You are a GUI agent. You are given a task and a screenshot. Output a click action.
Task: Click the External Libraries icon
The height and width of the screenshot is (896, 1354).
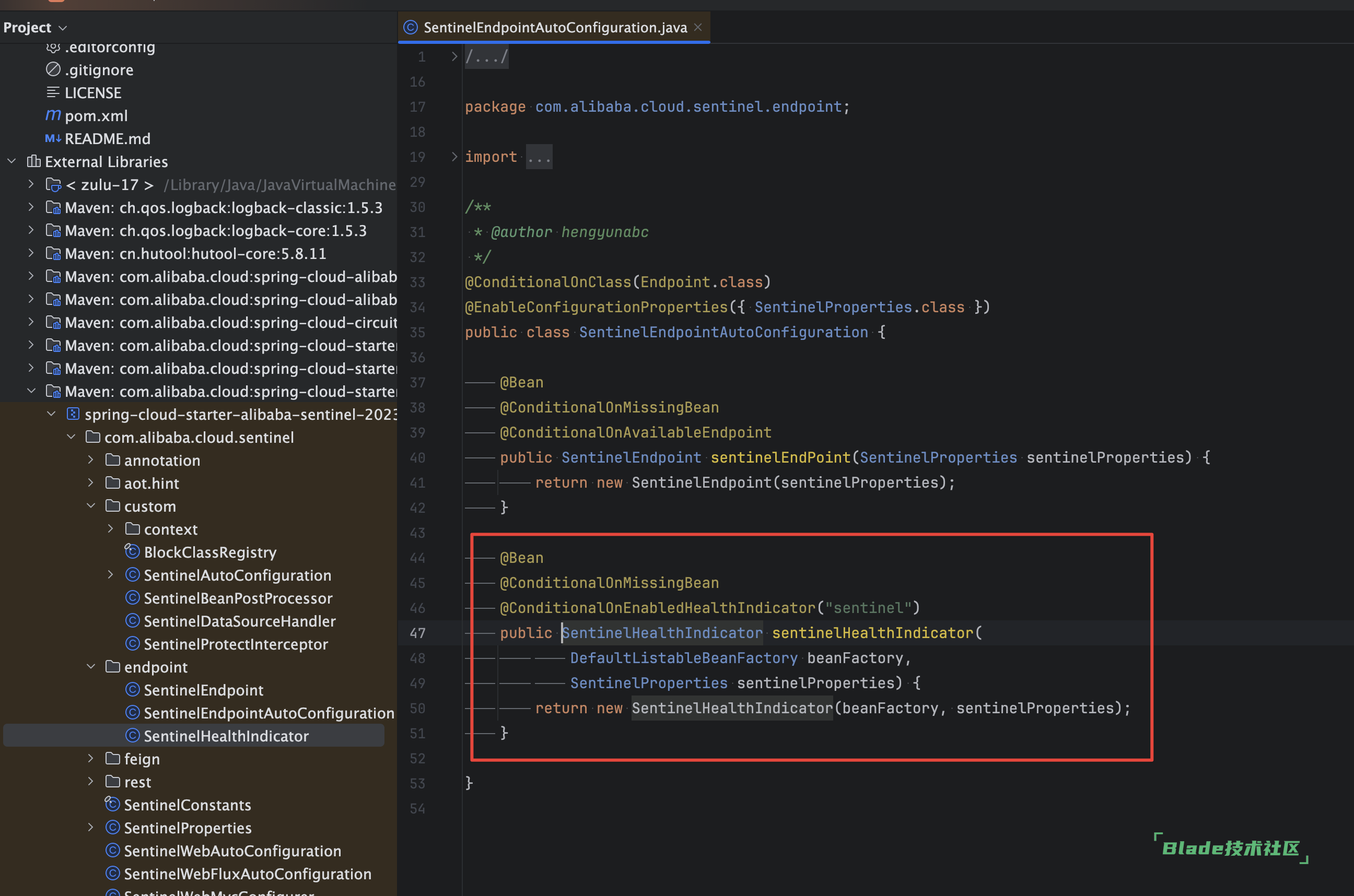[x=34, y=161]
